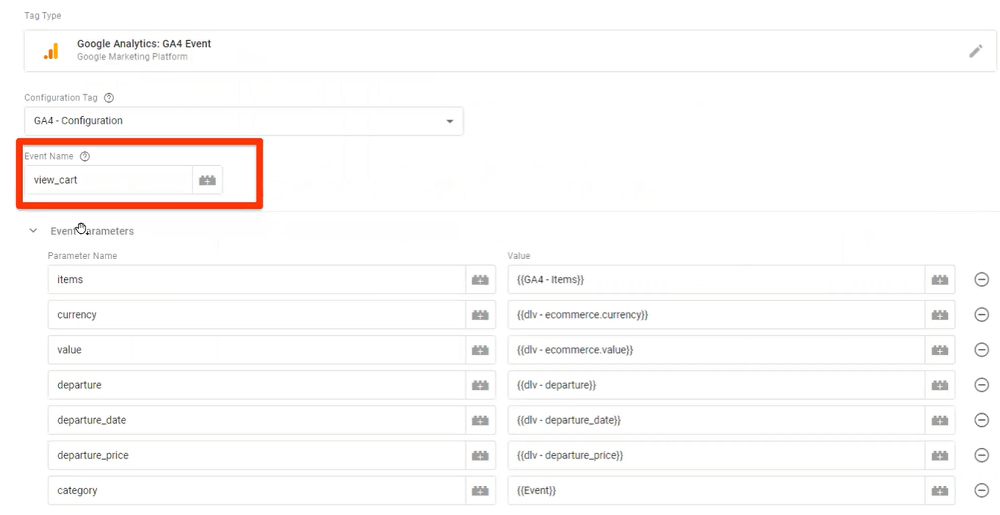Click variable picker beside dlv departure_price value
This screenshot has width=1000, height=515.
pyautogui.click(x=940, y=455)
